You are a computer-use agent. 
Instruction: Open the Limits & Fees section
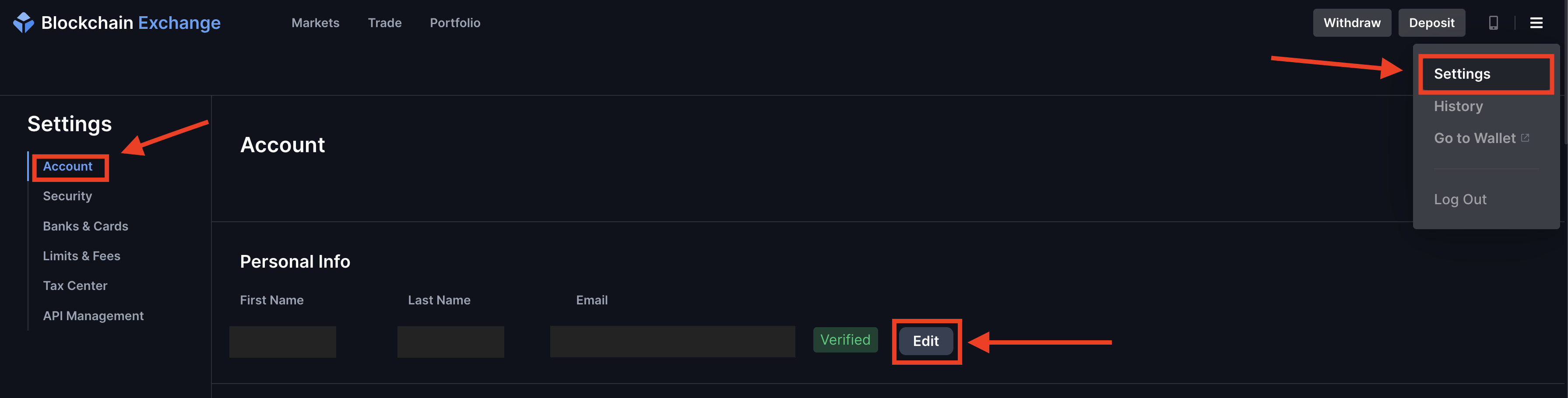pos(81,255)
